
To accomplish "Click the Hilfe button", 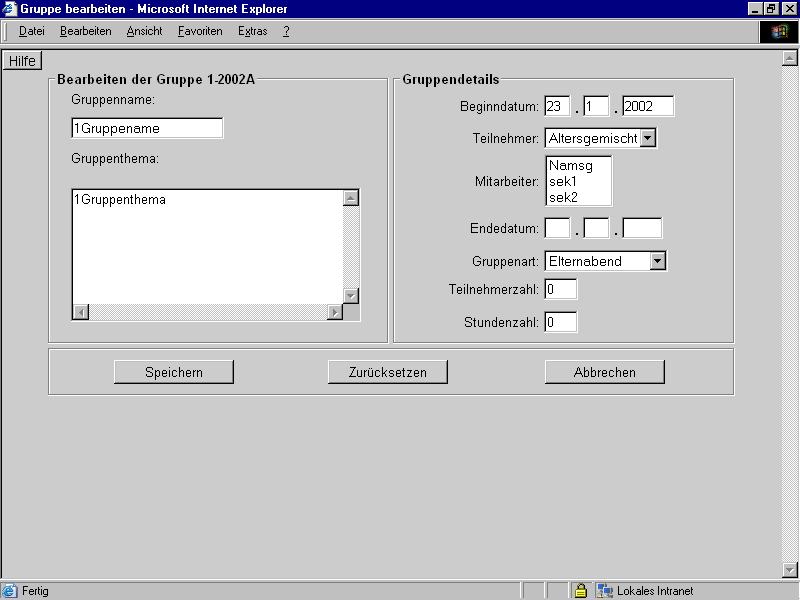I will [22, 60].
